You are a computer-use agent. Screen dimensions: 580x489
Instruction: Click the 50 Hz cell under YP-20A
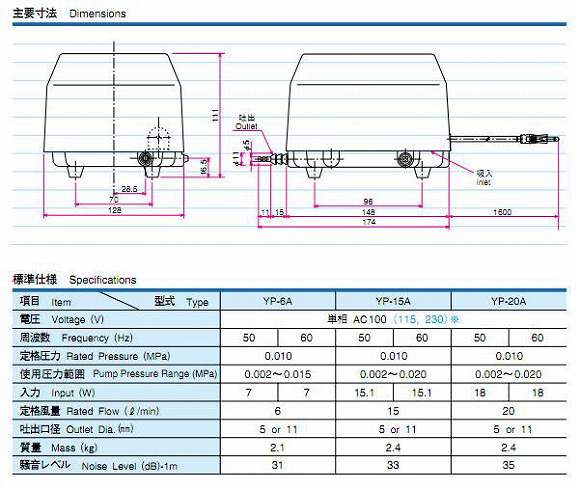pyautogui.click(x=480, y=338)
